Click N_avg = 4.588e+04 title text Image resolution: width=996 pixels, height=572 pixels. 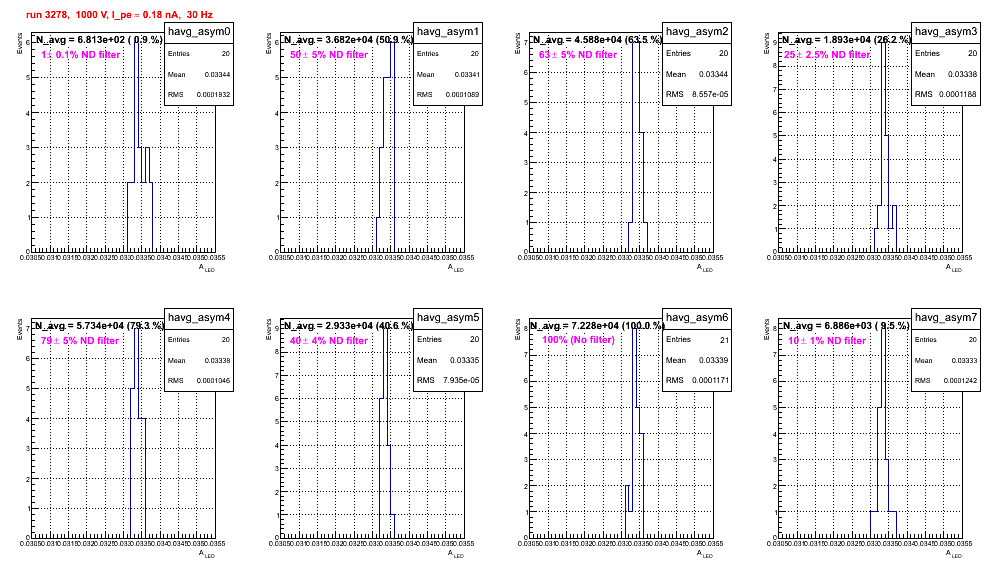(597, 39)
